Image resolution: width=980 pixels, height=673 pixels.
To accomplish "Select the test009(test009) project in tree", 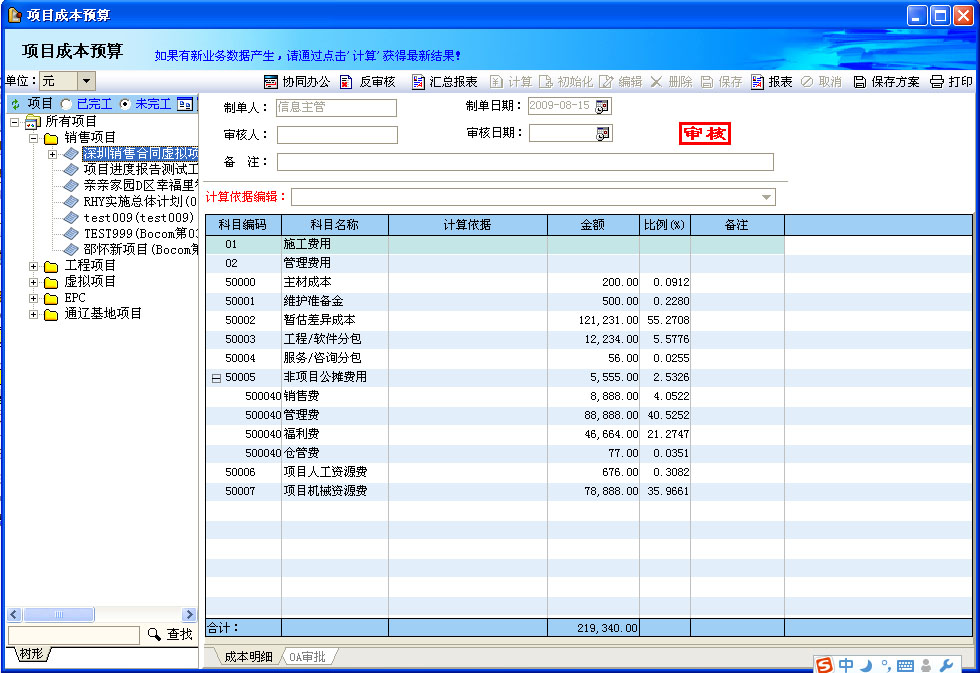I will (138, 218).
